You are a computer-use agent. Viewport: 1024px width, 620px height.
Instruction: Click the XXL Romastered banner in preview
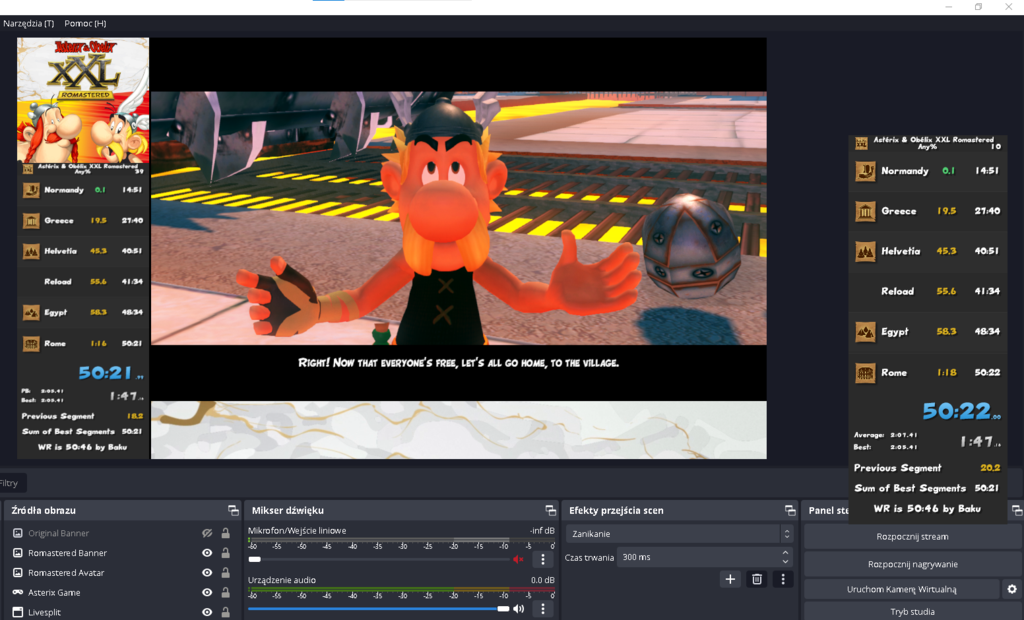click(x=83, y=100)
